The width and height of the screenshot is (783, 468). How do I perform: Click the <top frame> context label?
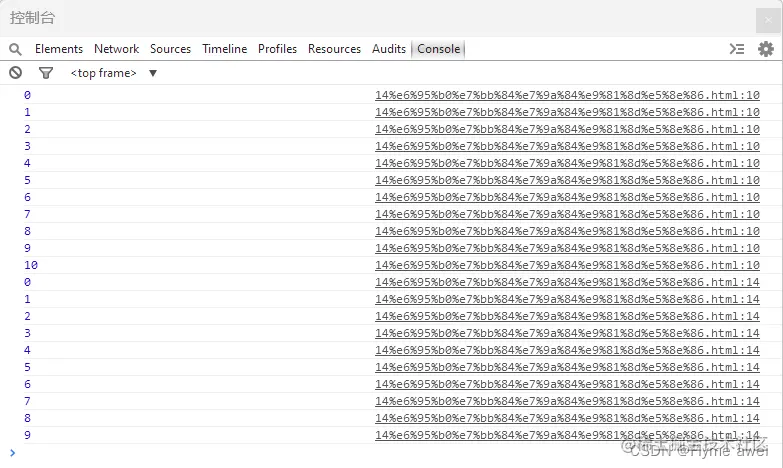tap(103, 73)
